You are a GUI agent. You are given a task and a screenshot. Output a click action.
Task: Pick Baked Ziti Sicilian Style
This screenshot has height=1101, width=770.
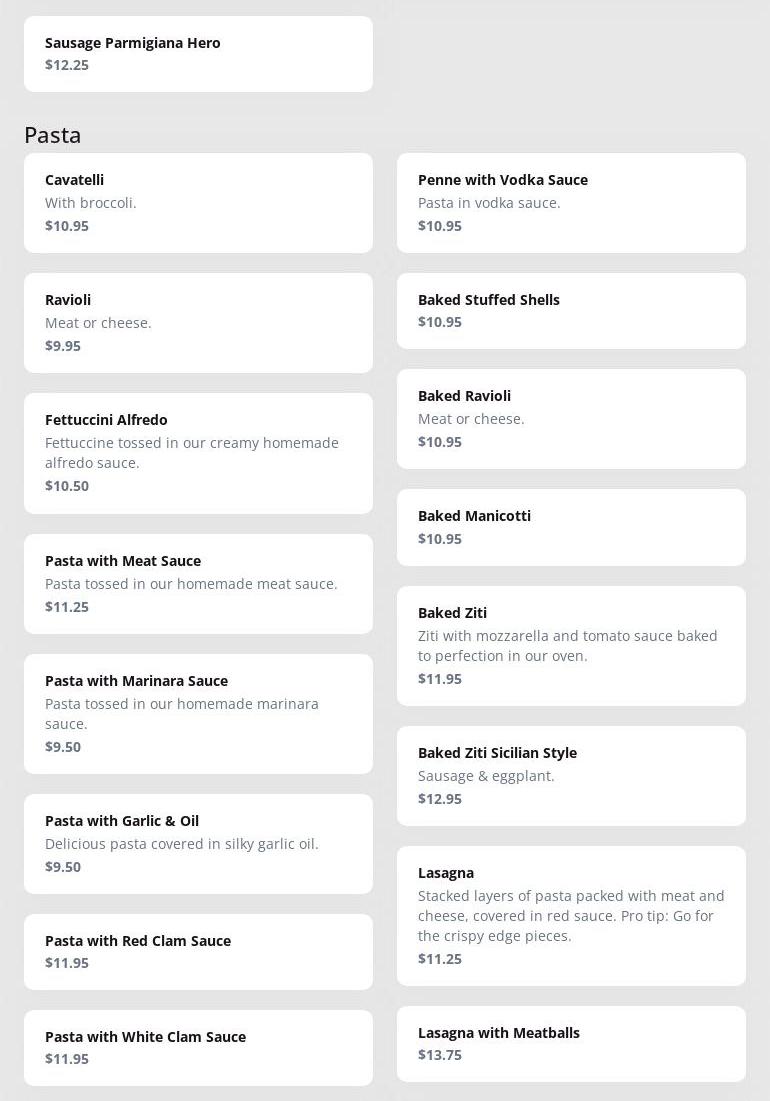pyautogui.click(x=571, y=776)
